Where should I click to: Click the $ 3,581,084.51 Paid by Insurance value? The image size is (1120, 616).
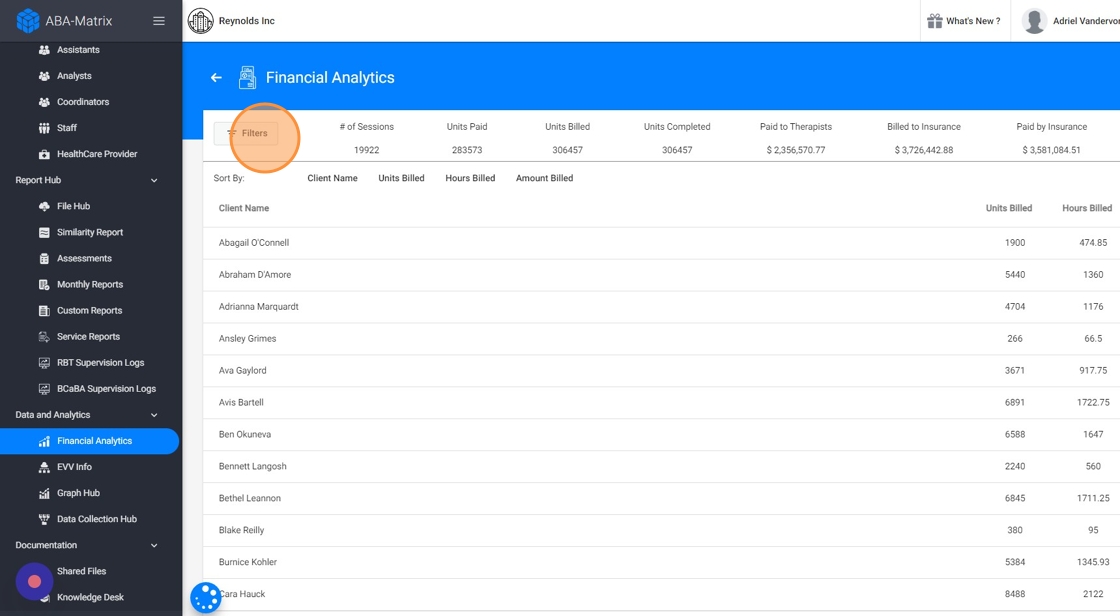pos(1051,150)
